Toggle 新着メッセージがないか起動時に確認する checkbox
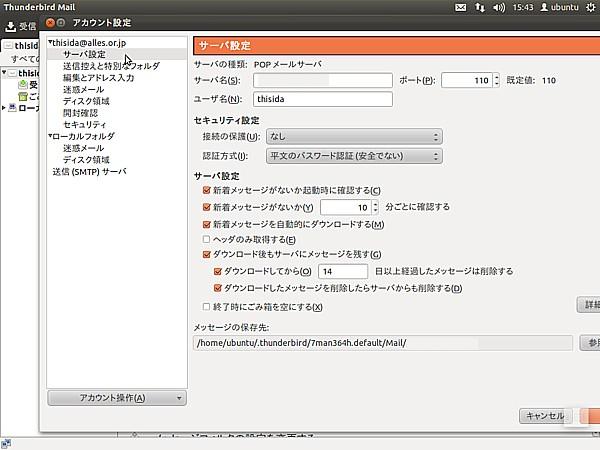The width and height of the screenshot is (600, 450). click(x=207, y=190)
